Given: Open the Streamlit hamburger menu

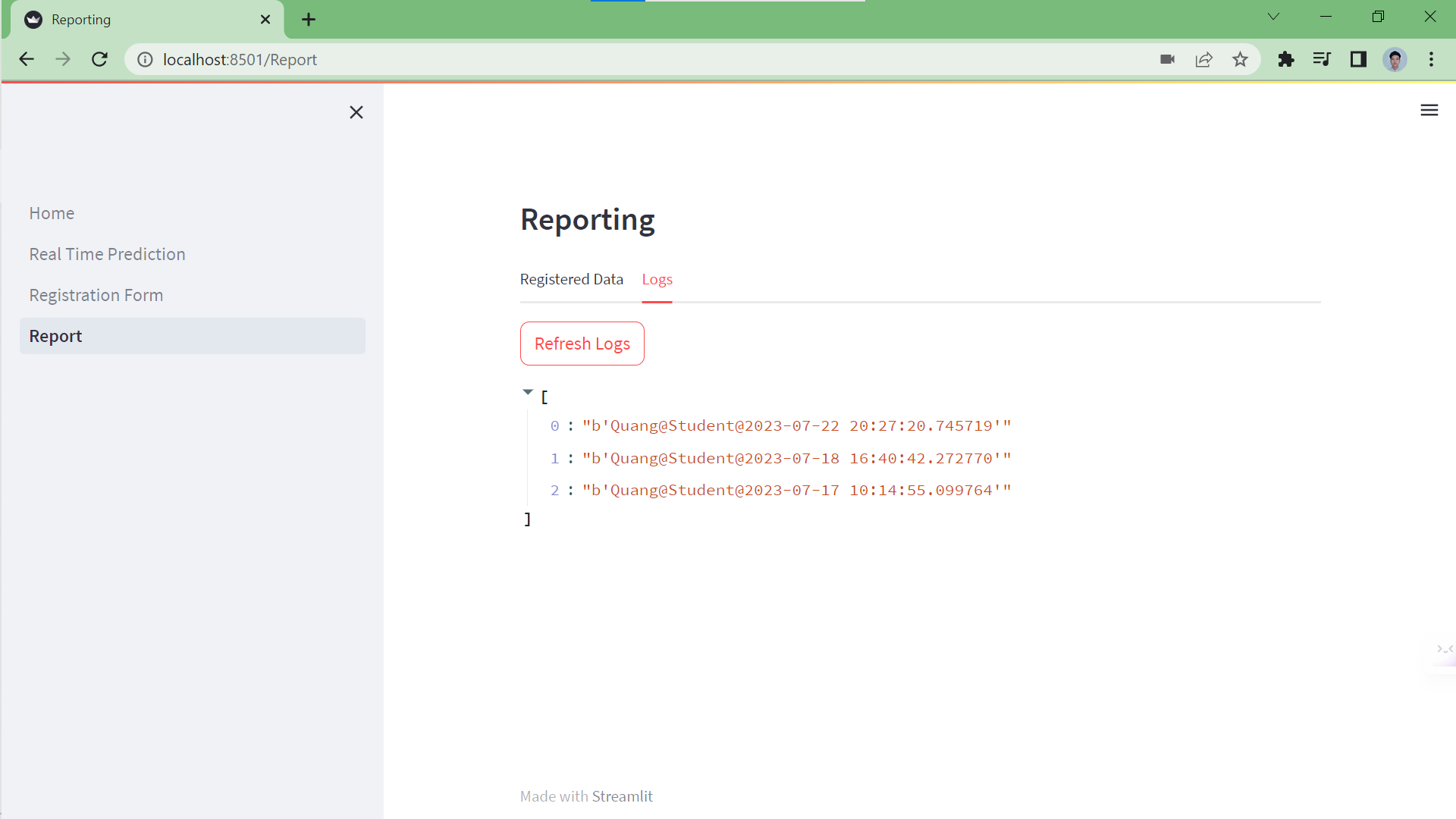Looking at the screenshot, I should (1429, 111).
